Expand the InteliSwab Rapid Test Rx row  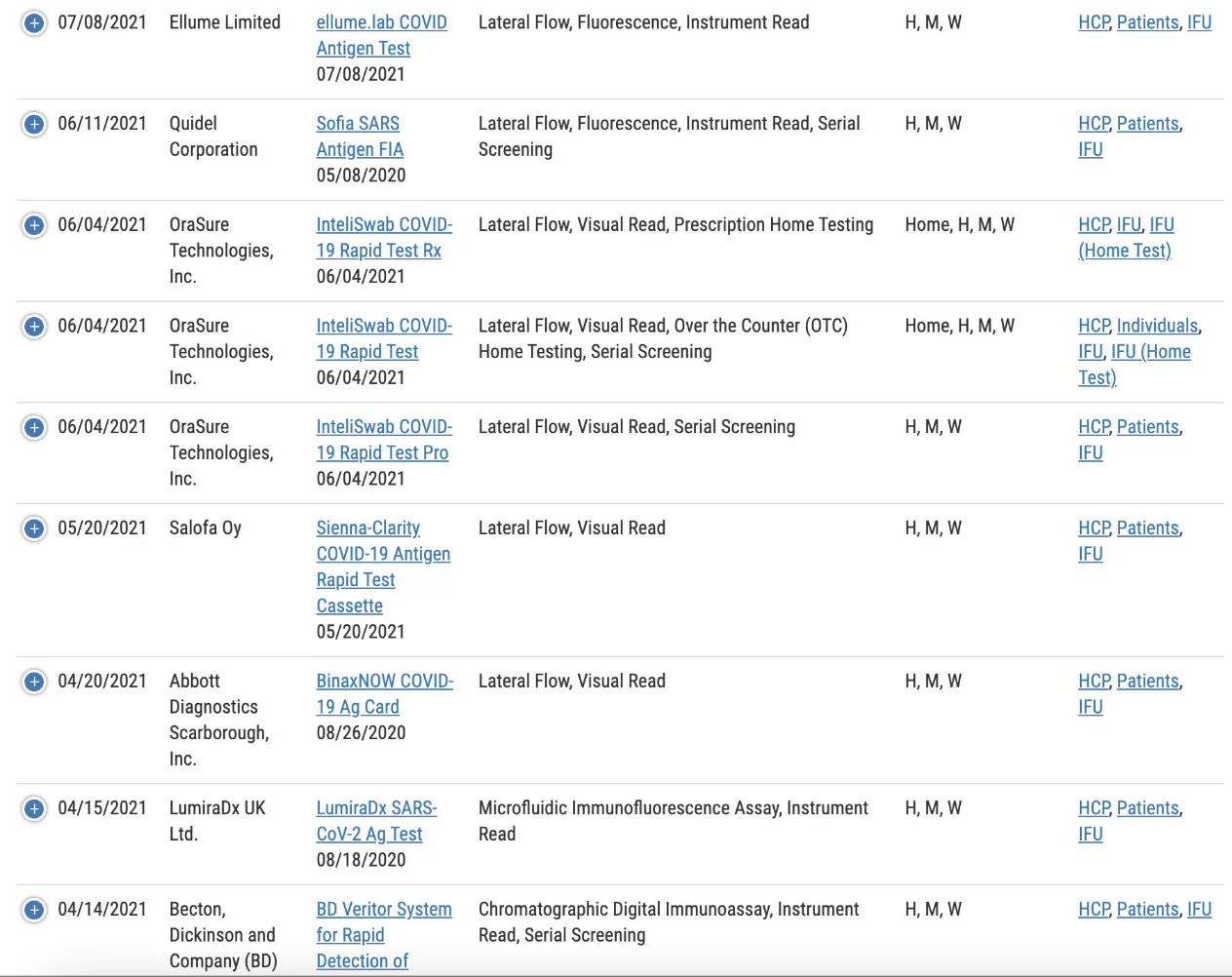coord(34,225)
